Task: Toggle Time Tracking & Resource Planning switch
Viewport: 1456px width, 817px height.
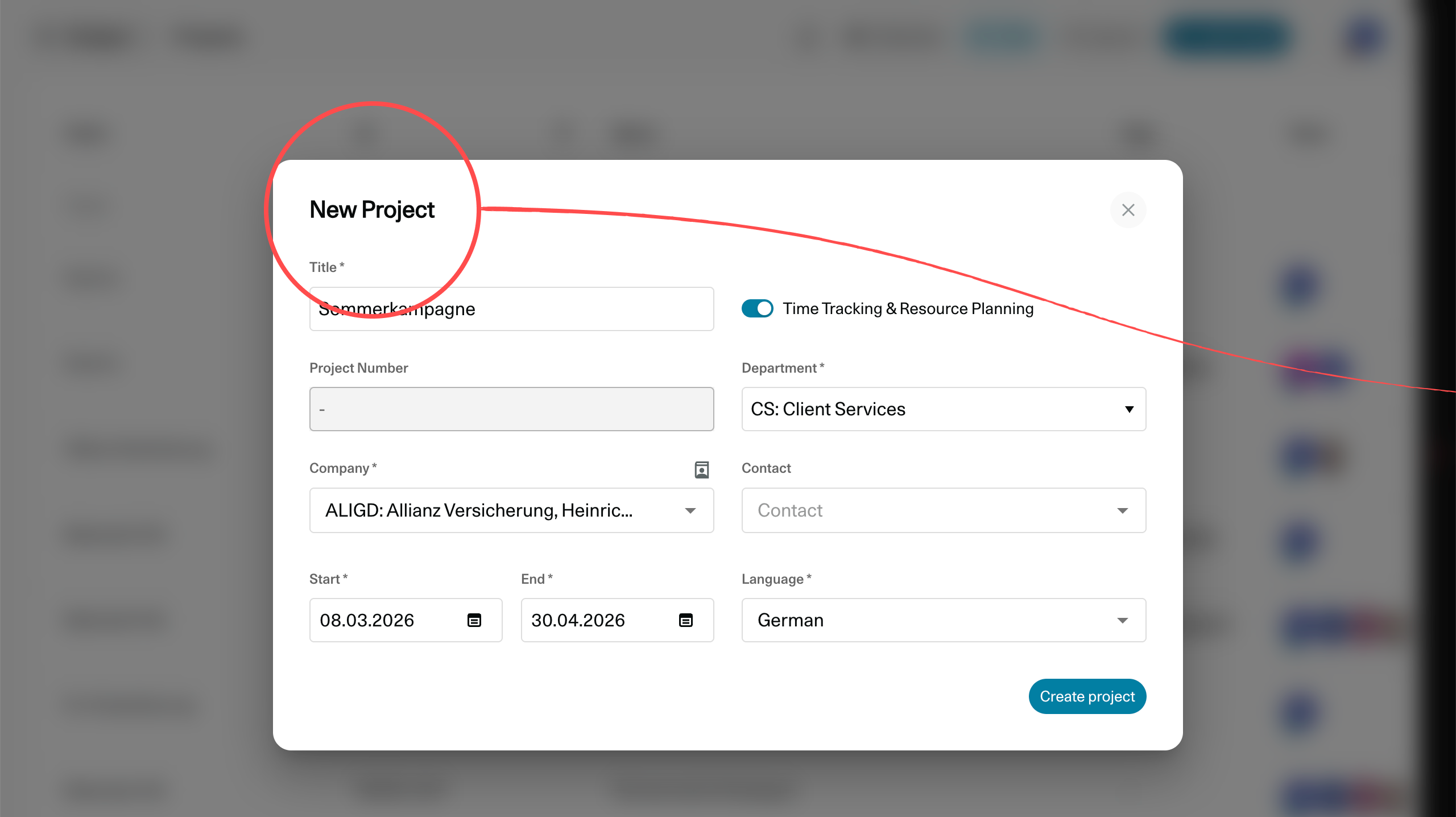Action: click(x=757, y=308)
